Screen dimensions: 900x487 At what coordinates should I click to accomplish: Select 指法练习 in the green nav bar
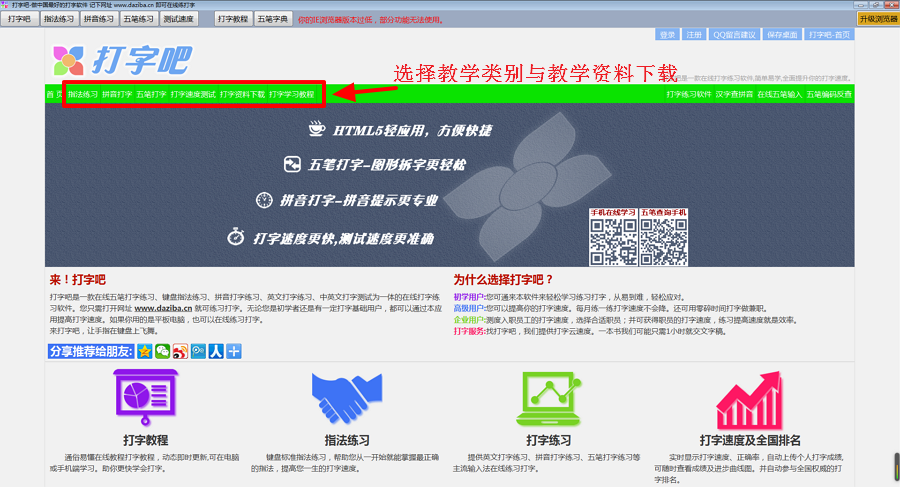click(83, 94)
